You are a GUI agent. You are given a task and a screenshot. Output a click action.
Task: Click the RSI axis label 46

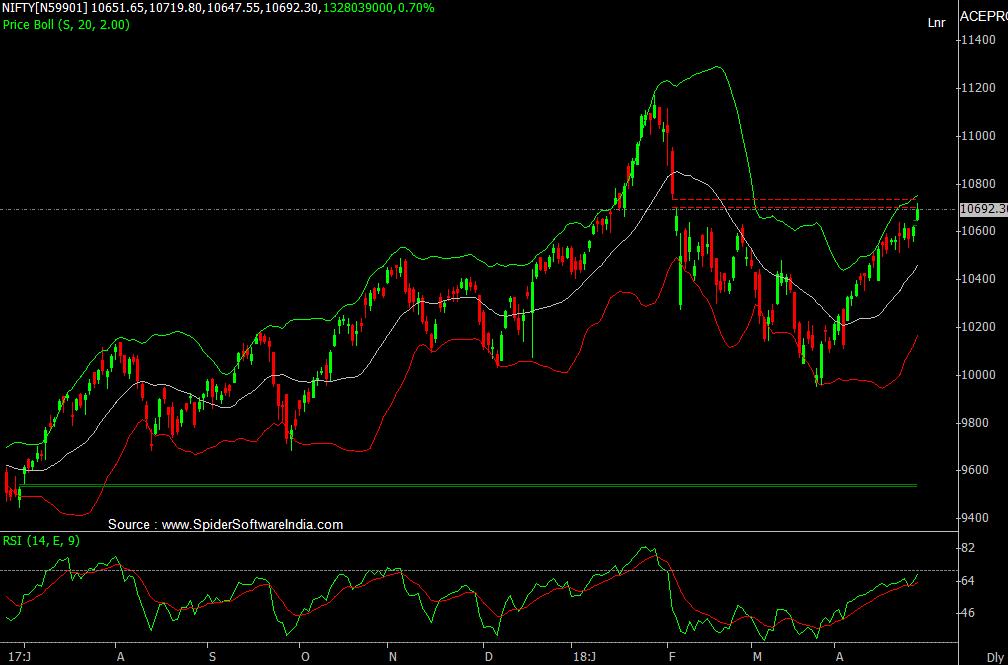[x=968, y=613]
